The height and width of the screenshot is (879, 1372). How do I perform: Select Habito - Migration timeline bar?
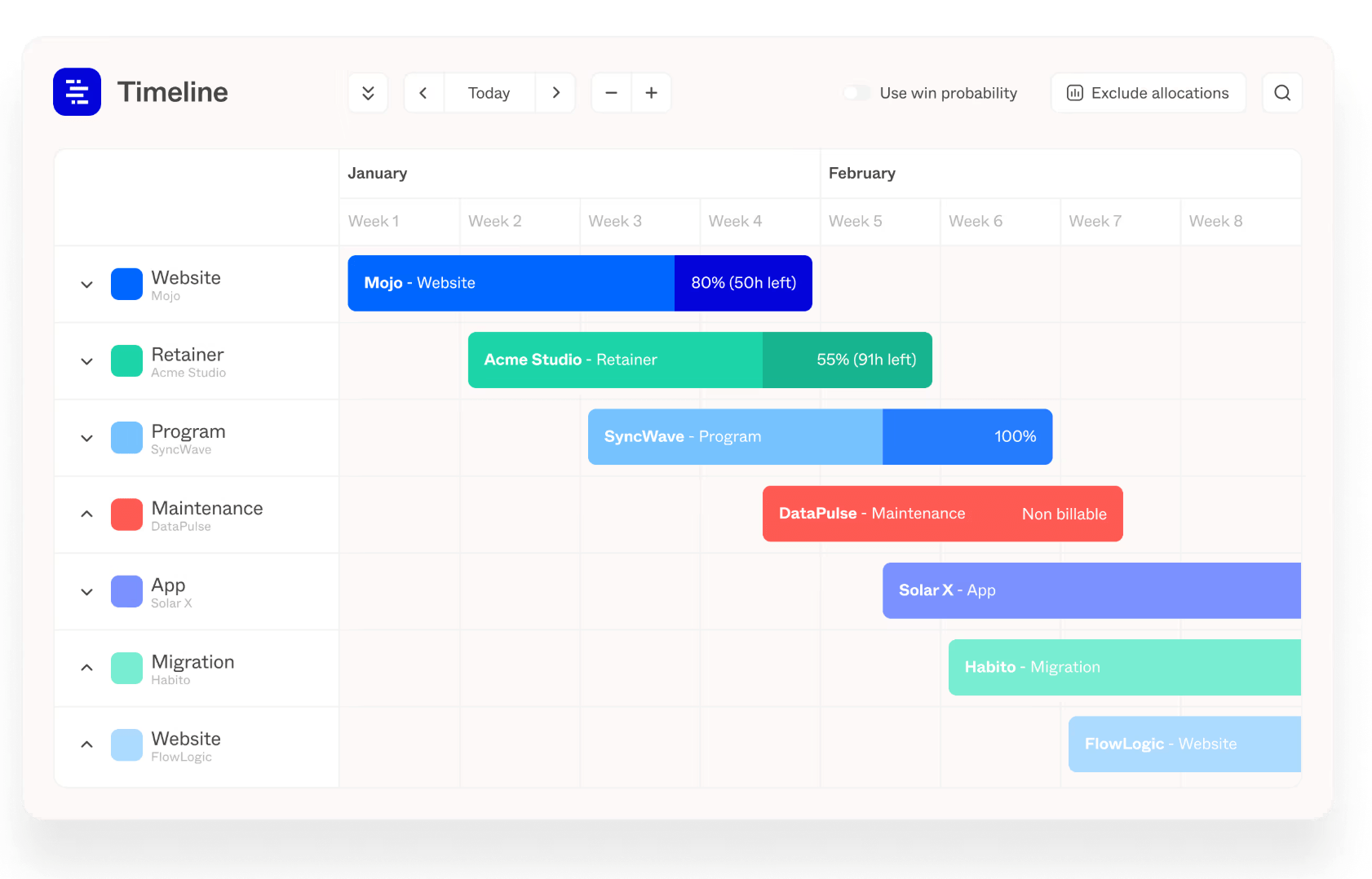pos(1125,667)
